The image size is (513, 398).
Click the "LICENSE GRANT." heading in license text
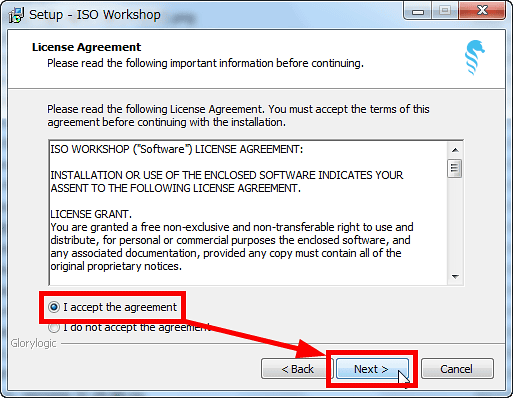click(91, 214)
